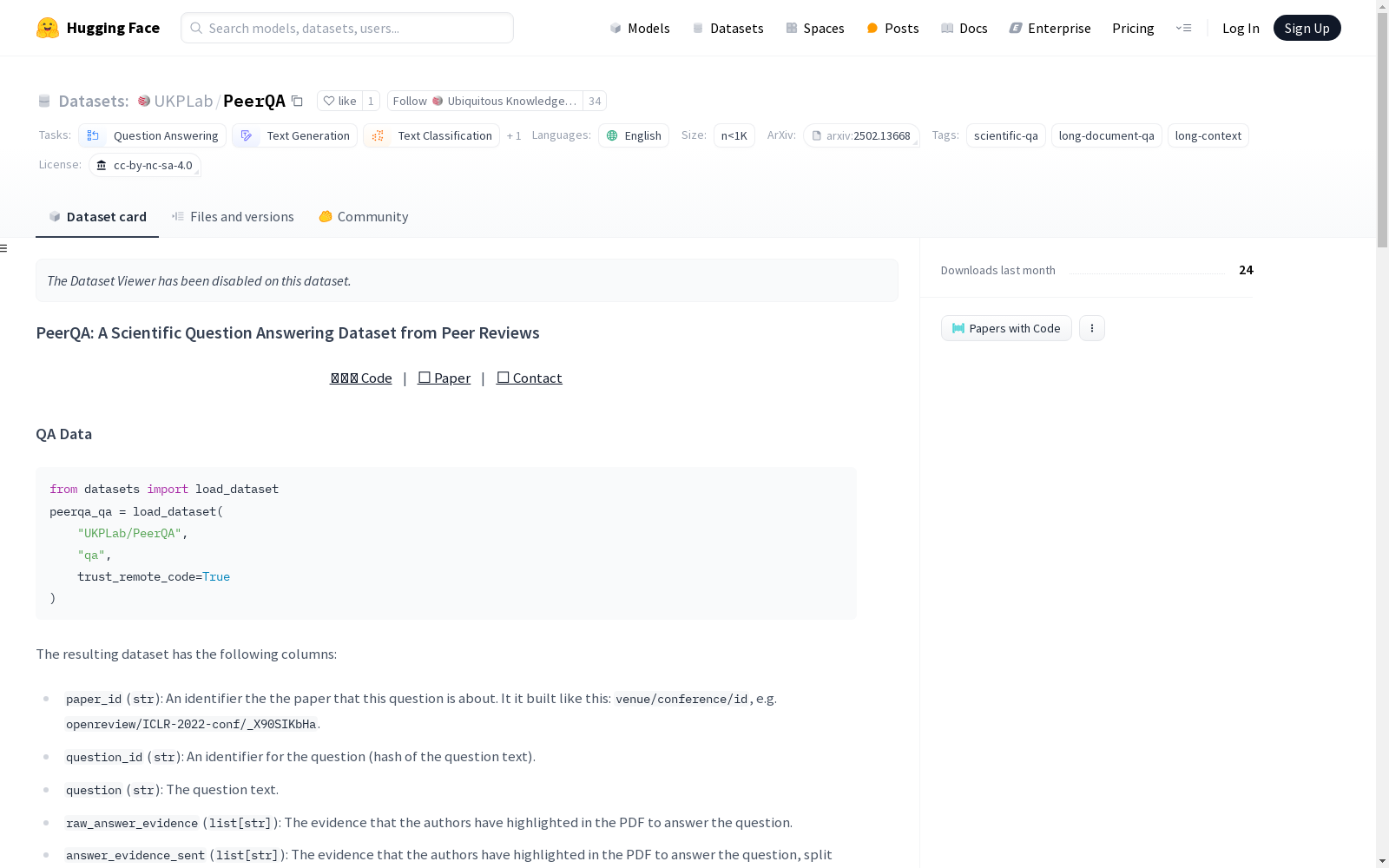Click the Sign Up button

tap(1307, 28)
